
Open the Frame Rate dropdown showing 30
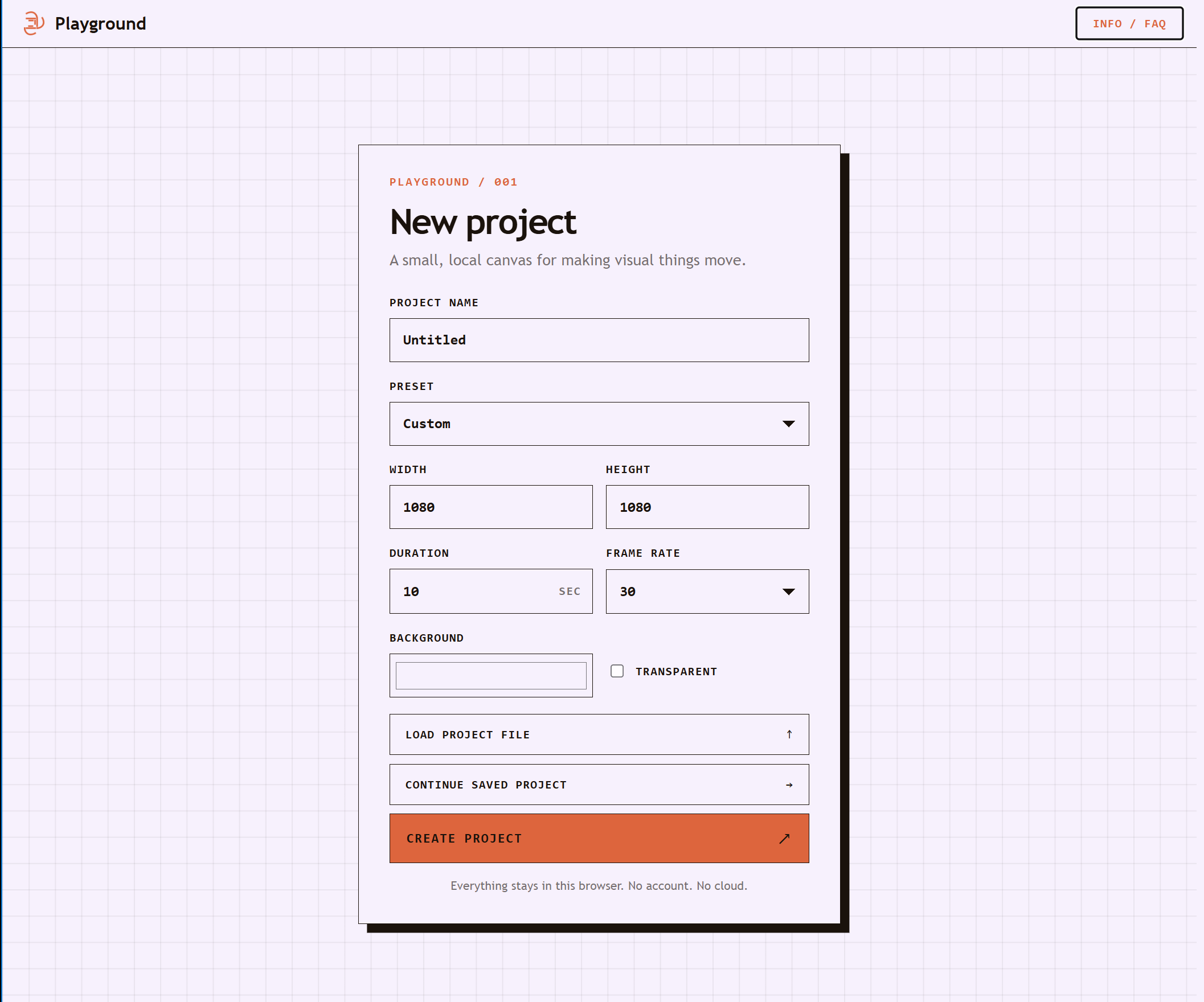pos(707,591)
